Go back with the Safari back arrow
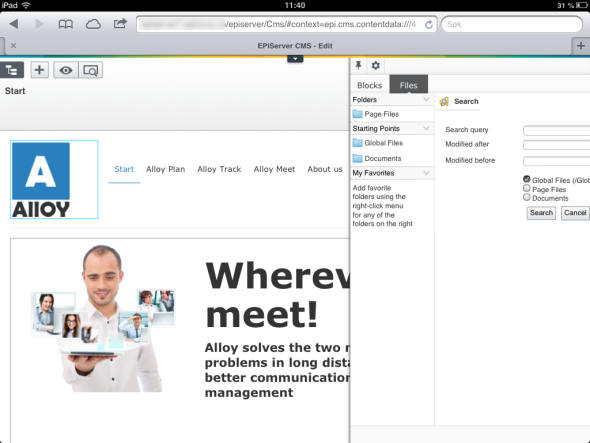Viewport: 590px width, 443px height. tap(14, 24)
